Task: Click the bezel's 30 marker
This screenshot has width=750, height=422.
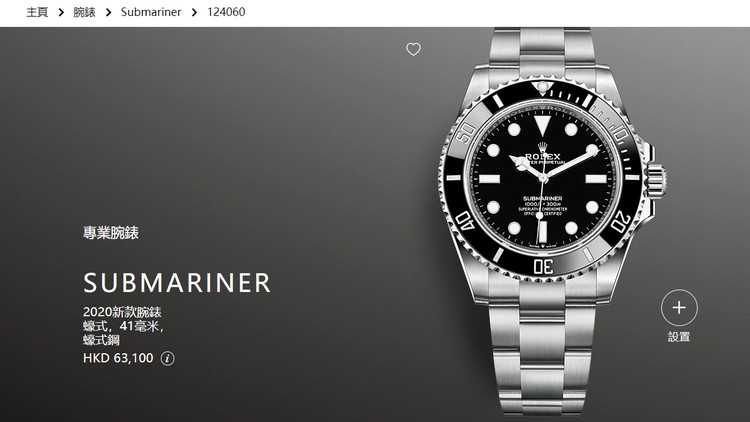Action: pos(543,266)
